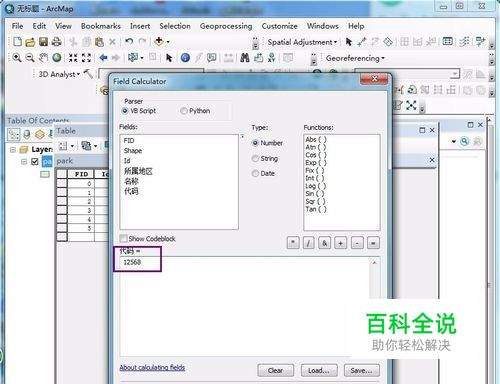Select the Pan hand tool
This screenshot has width=500, height=384.
point(43,58)
